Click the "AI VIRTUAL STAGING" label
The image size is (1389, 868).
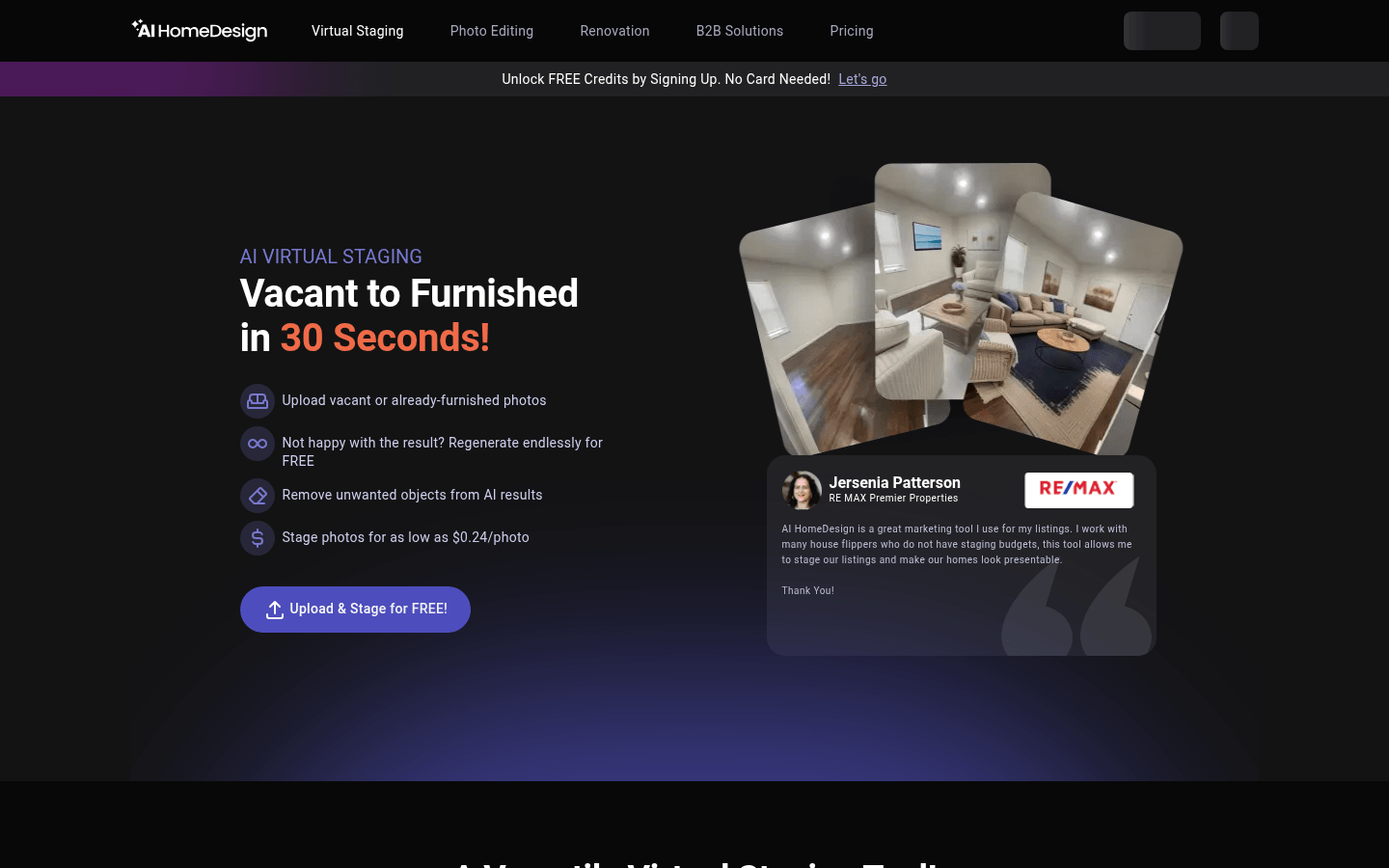[331, 257]
